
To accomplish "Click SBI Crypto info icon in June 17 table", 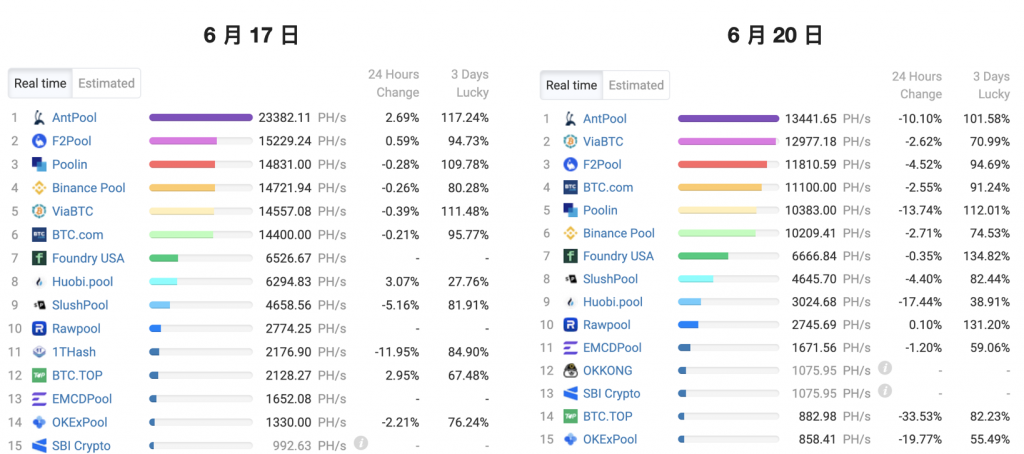I will [x=361, y=443].
